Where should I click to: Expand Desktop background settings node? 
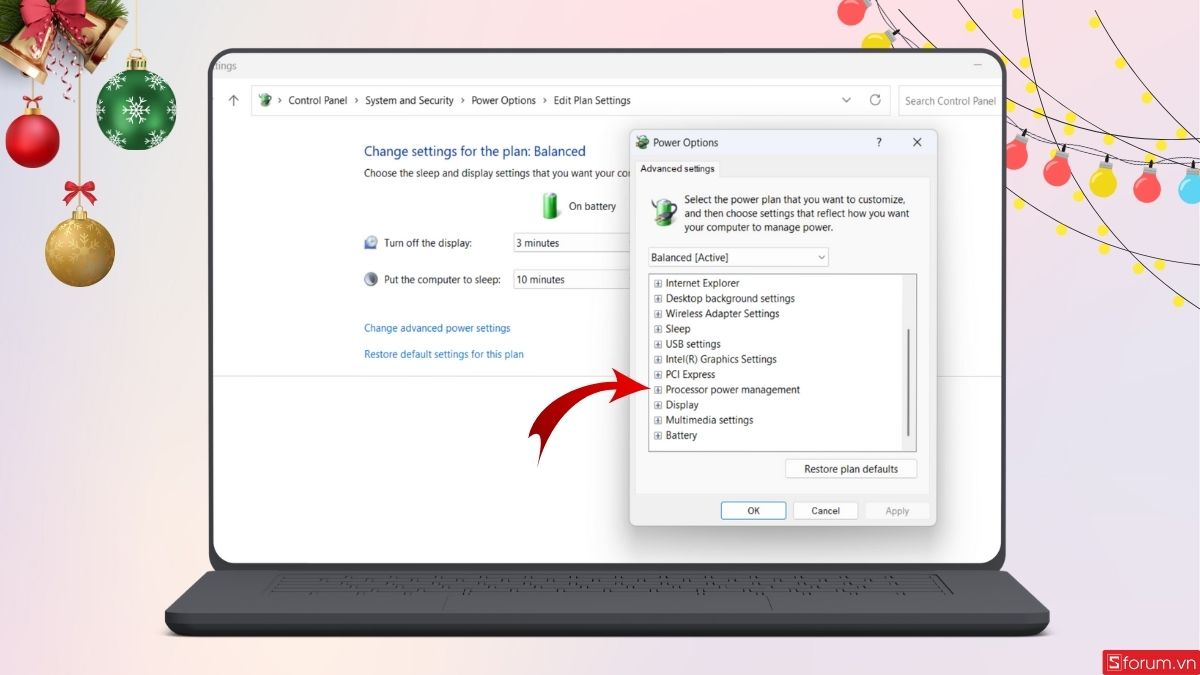pos(658,298)
